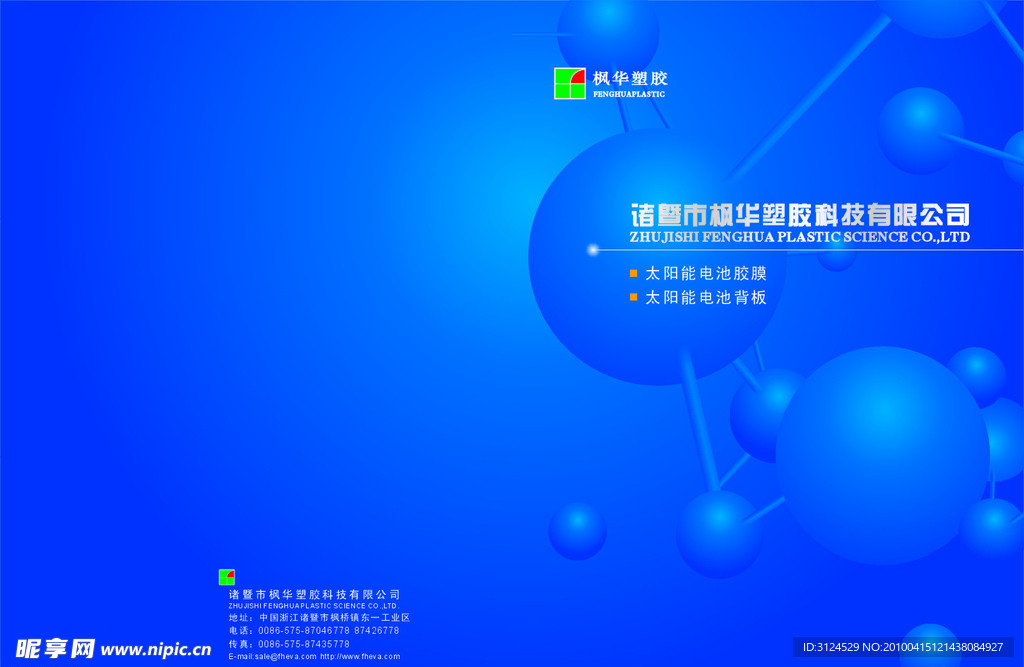Click the ID:3124529 image number label

[902, 647]
